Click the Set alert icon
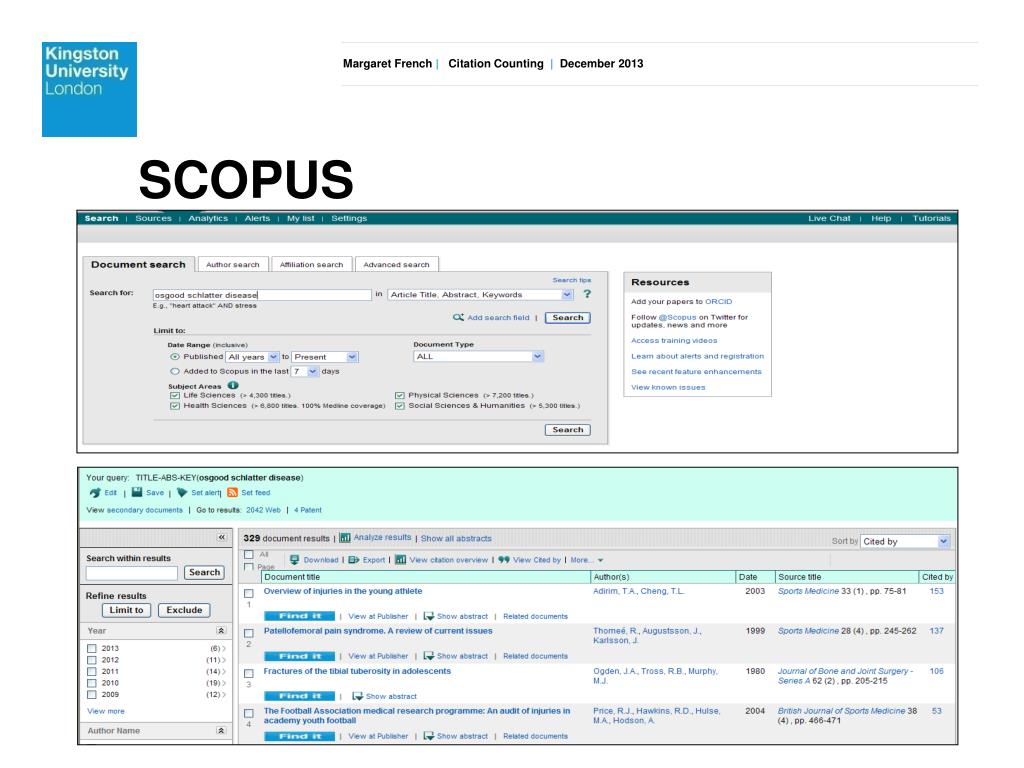The height and width of the screenshot is (768, 1024). click(182, 492)
